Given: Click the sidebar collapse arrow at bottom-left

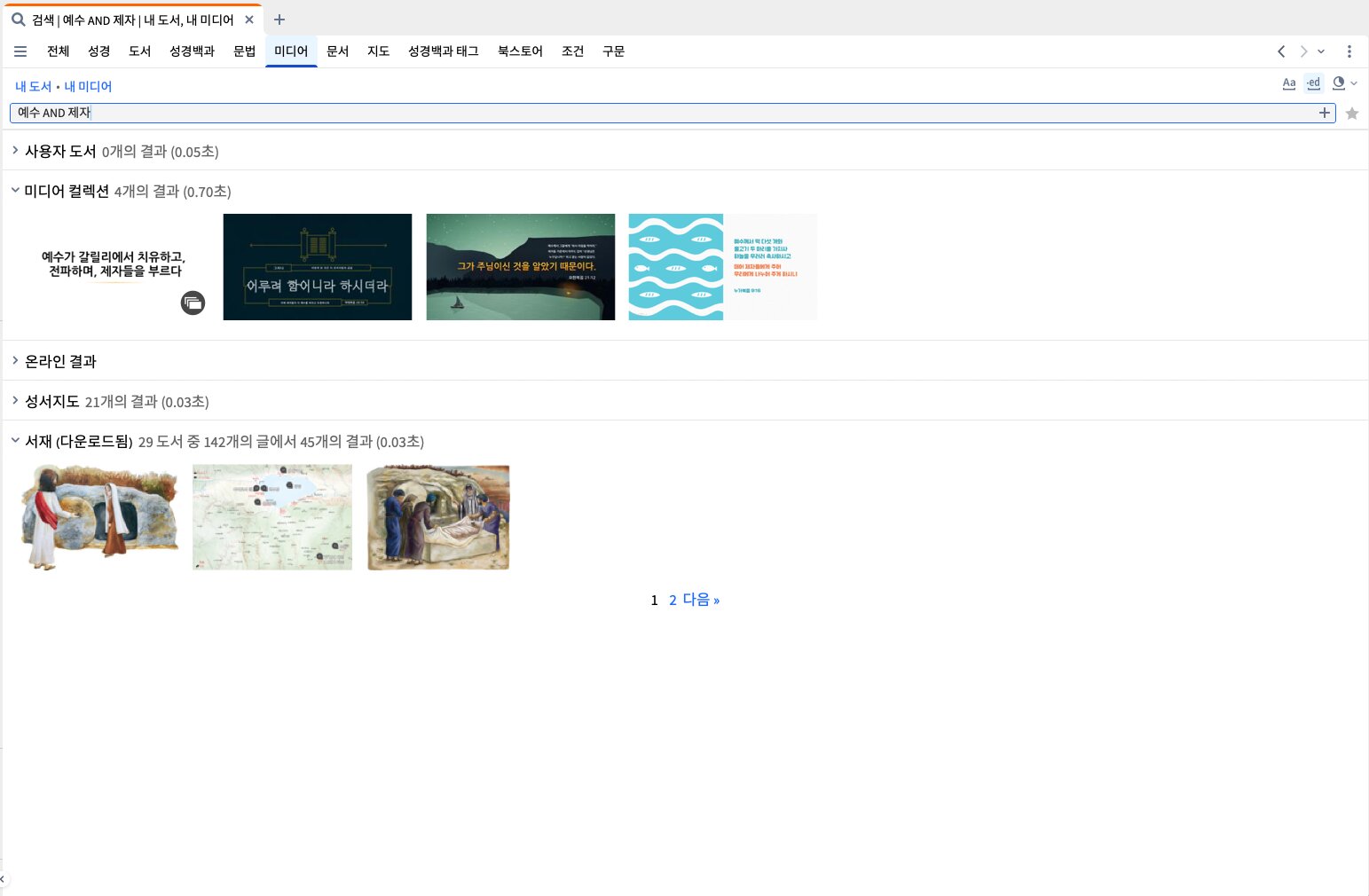Looking at the screenshot, I should click(x=3, y=879).
